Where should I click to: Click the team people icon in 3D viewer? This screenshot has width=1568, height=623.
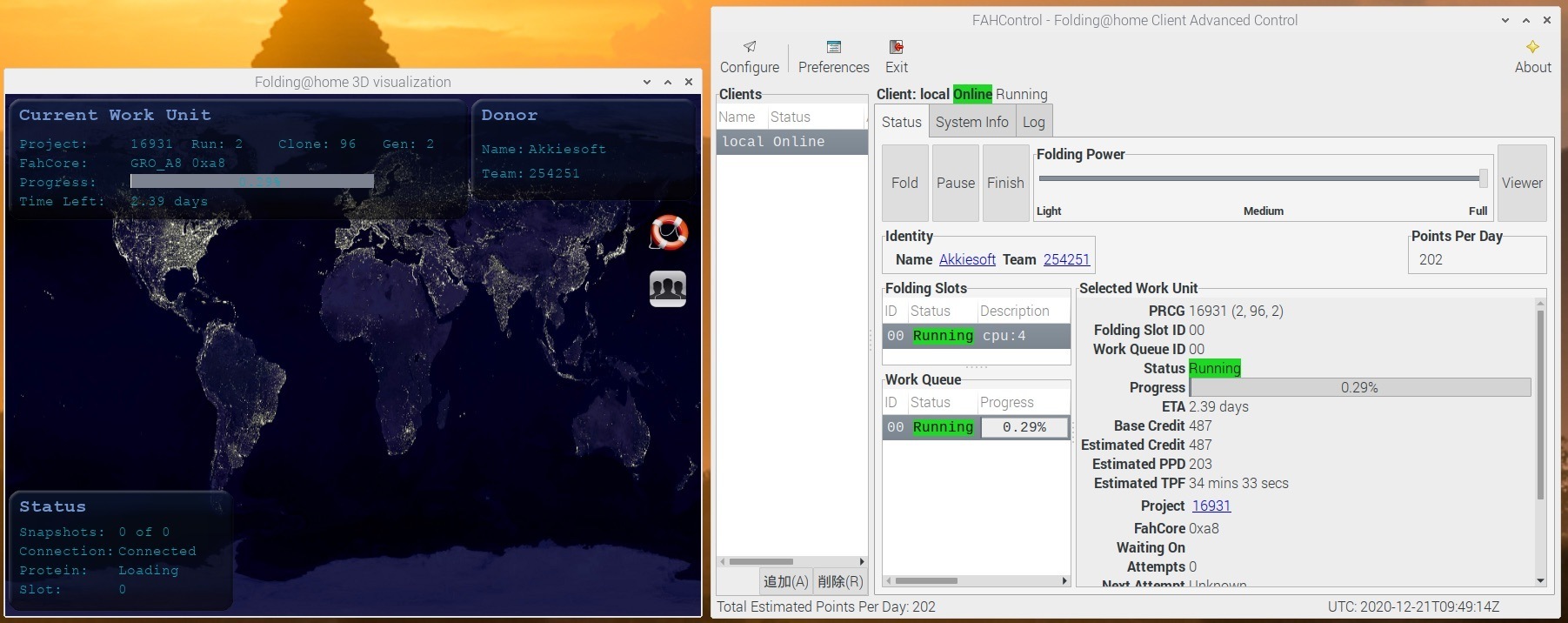[x=668, y=288]
